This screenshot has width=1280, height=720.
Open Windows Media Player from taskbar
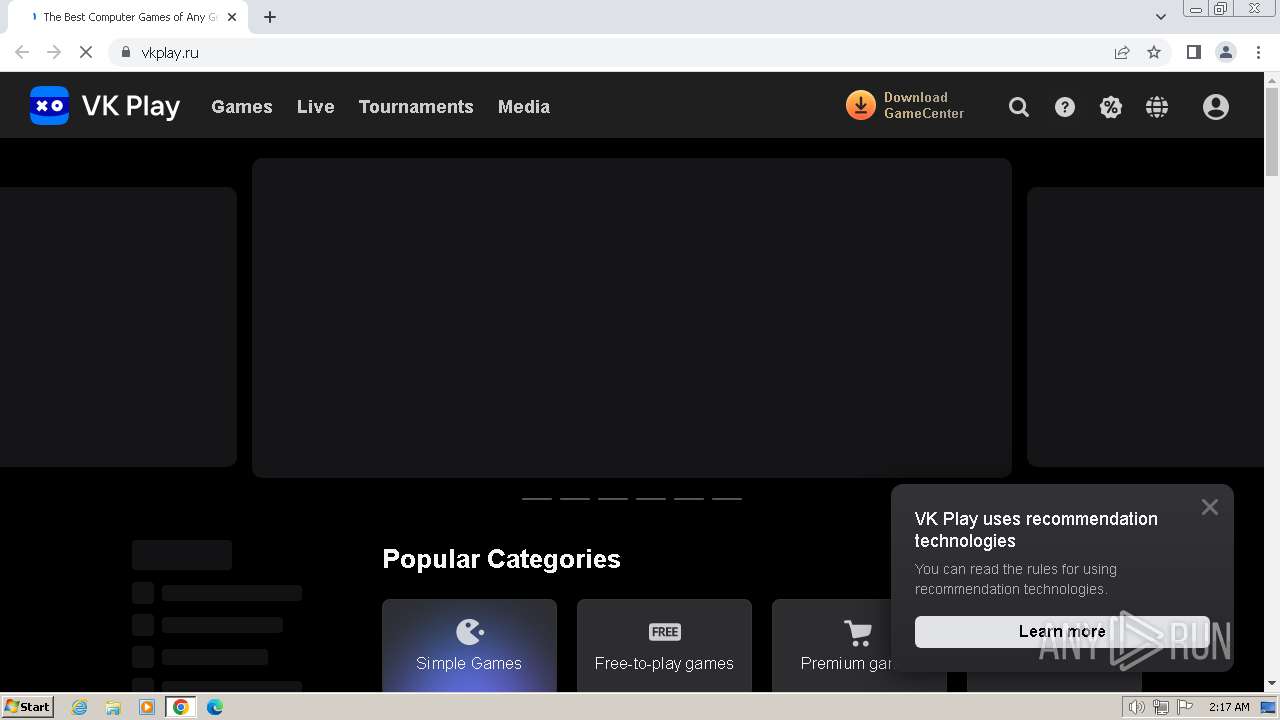[147, 707]
